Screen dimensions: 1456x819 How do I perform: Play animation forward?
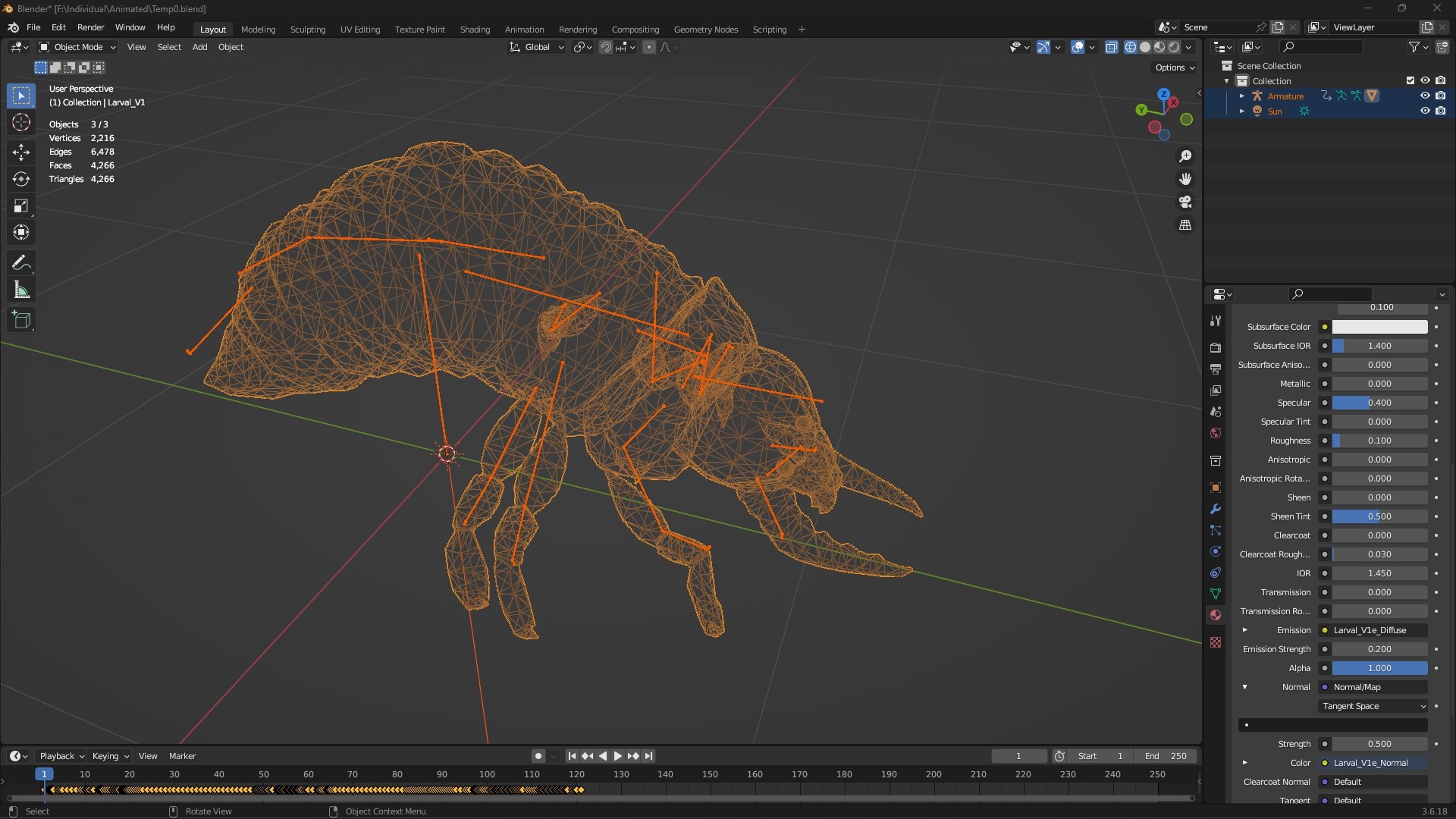pyautogui.click(x=617, y=756)
